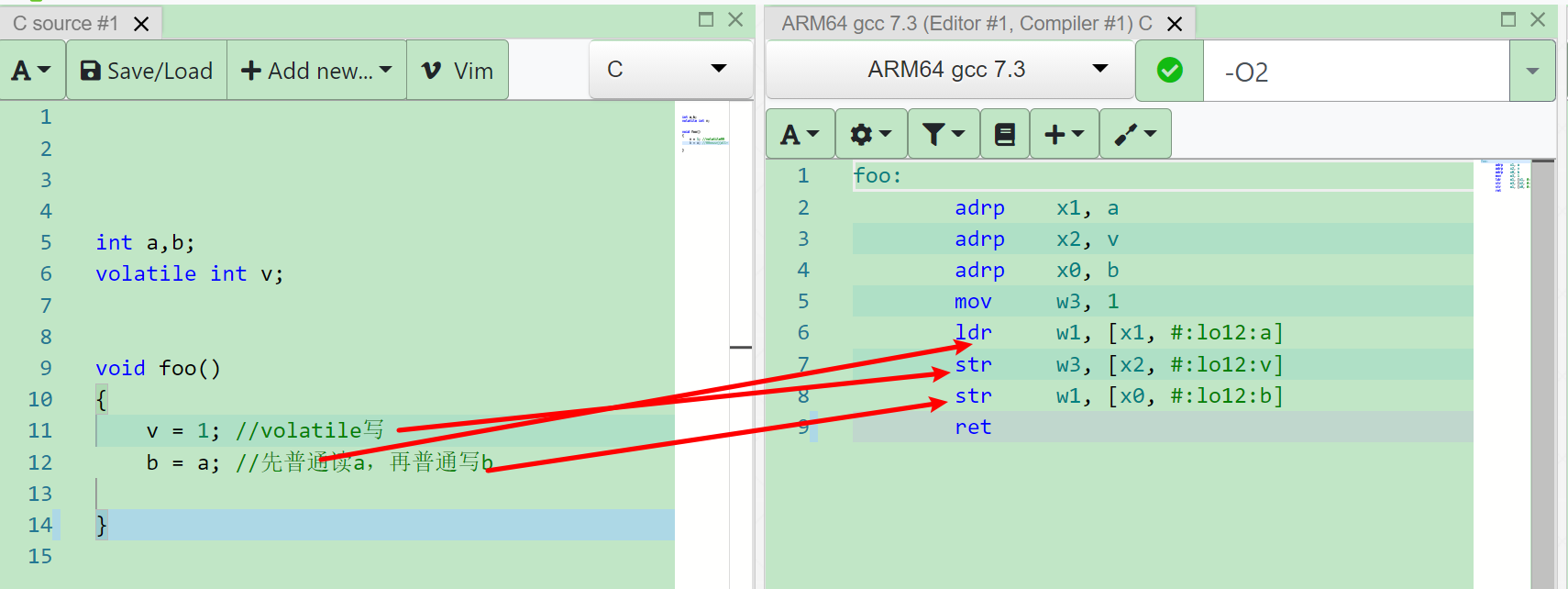
Task: Maximize the C source editor pane
Action: pyautogui.click(x=706, y=19)
